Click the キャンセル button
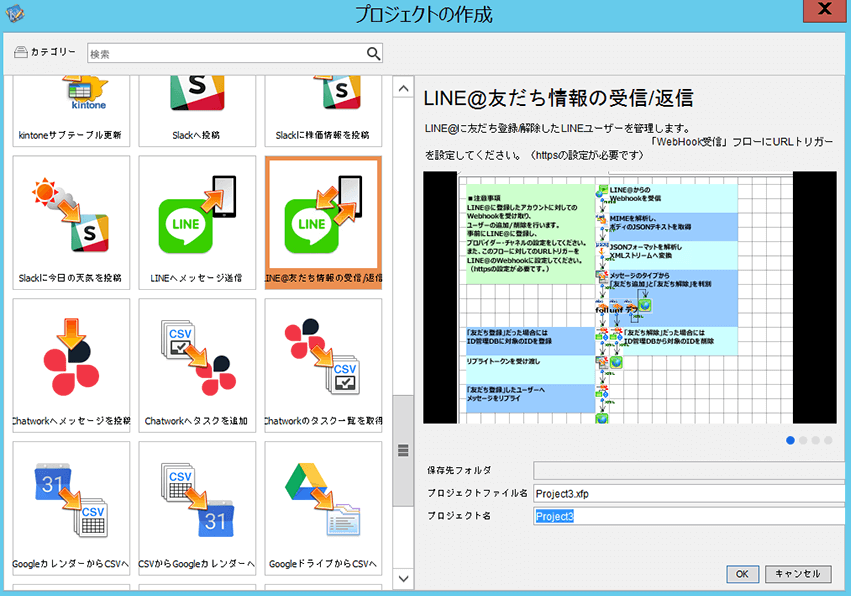 coord(797,574)
